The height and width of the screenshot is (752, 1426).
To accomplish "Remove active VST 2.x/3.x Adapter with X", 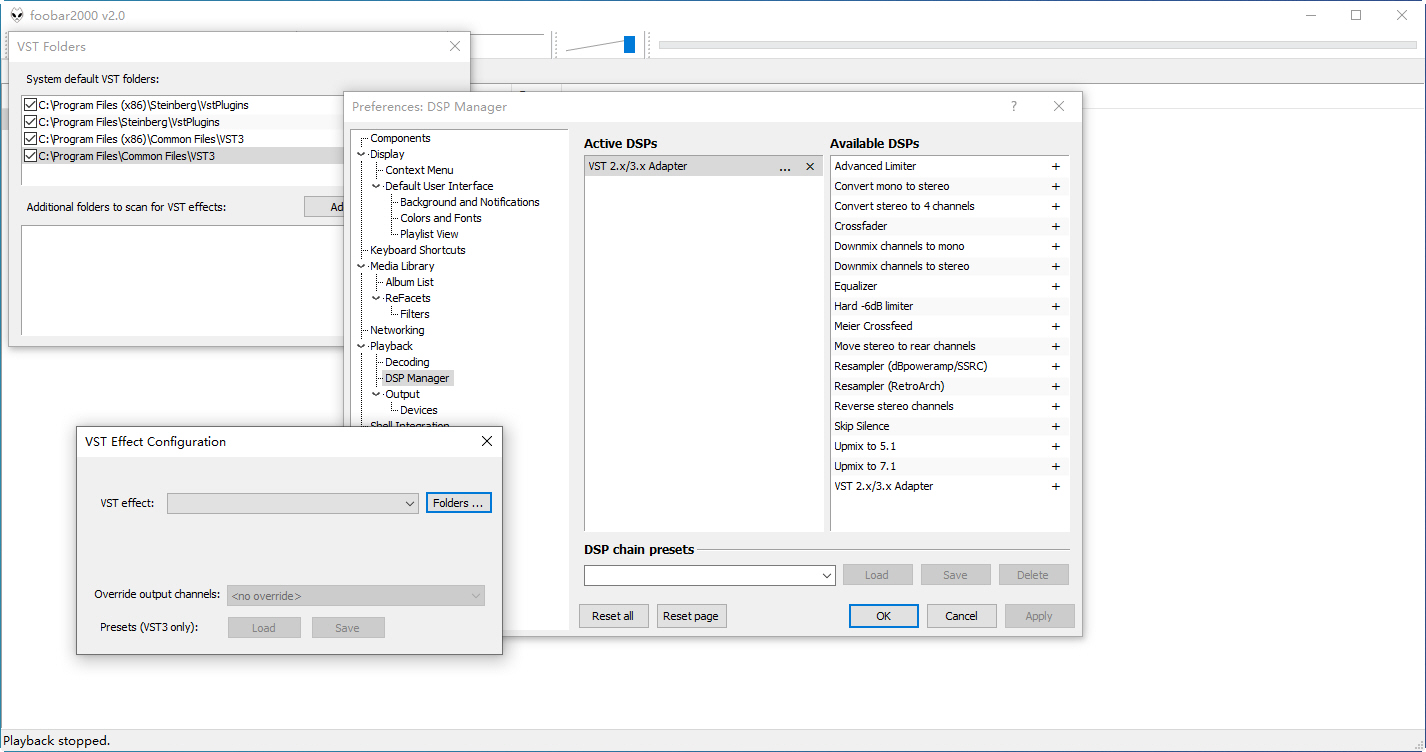I will click(810, 167).
